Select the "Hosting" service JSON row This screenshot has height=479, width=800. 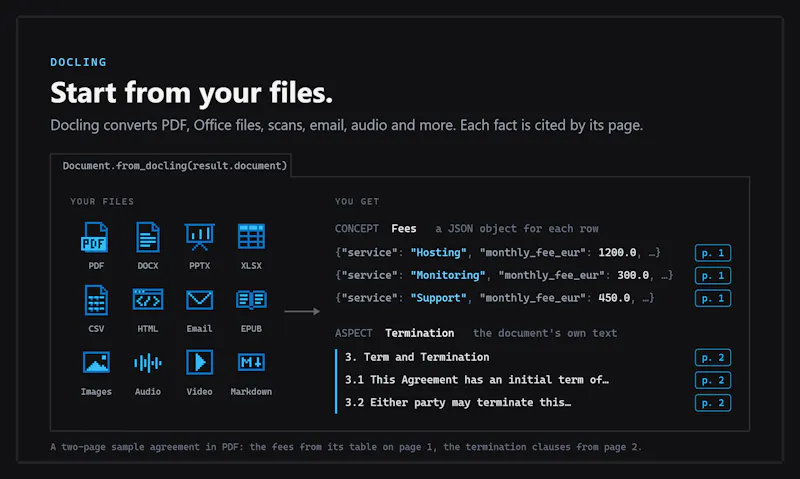point(498,253)
